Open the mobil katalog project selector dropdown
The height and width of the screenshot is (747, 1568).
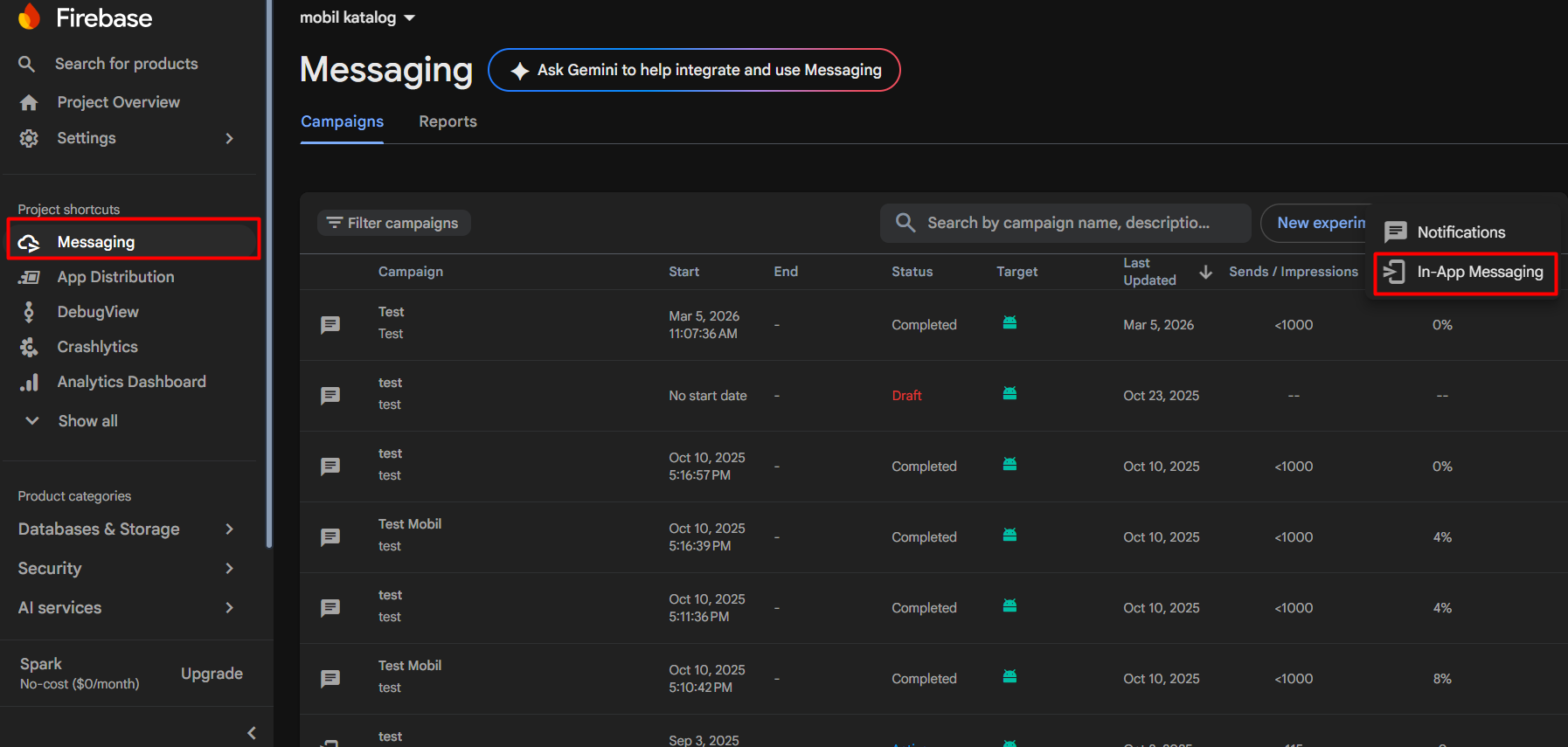357,17
